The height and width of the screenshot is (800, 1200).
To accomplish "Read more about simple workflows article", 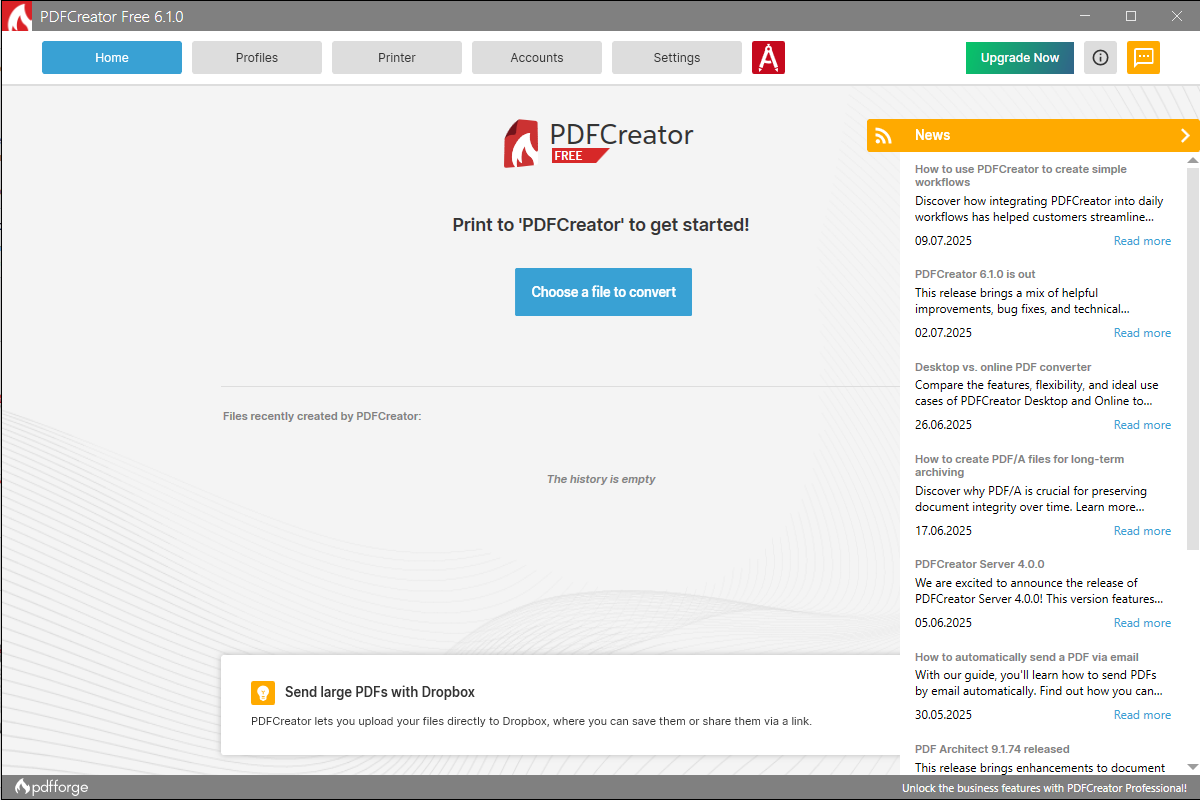I will coord(1142,241).
